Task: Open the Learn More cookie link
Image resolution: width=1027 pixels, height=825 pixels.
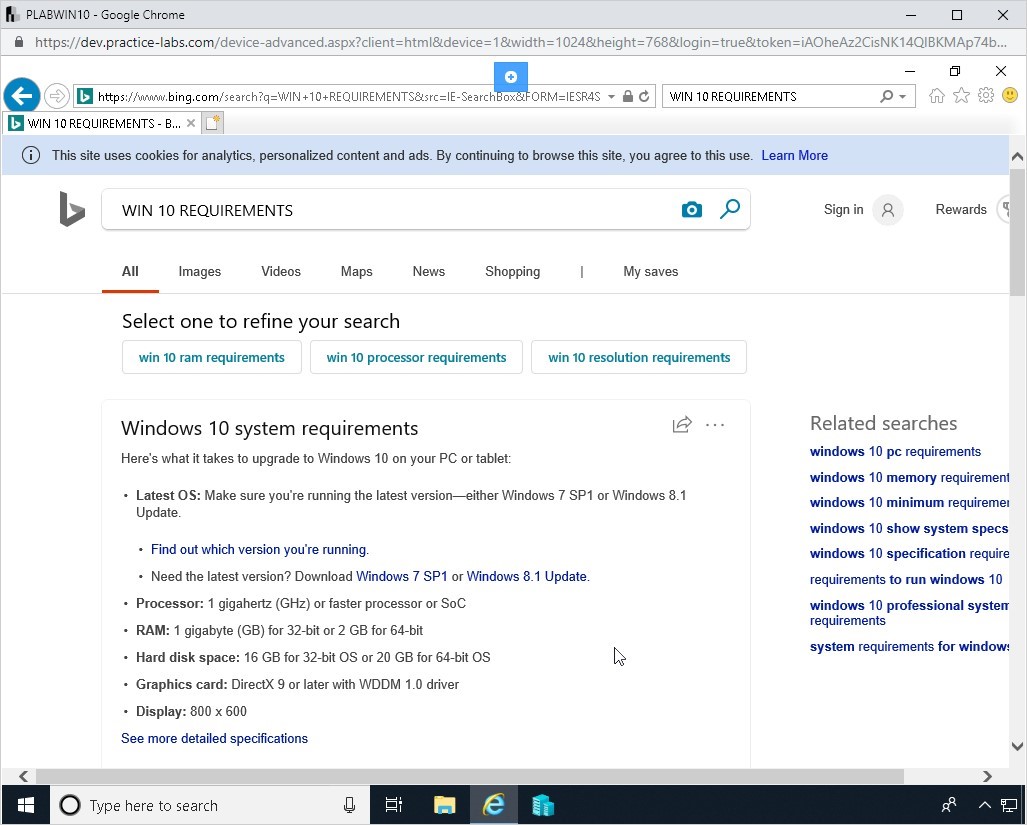Action: [794, 155]
